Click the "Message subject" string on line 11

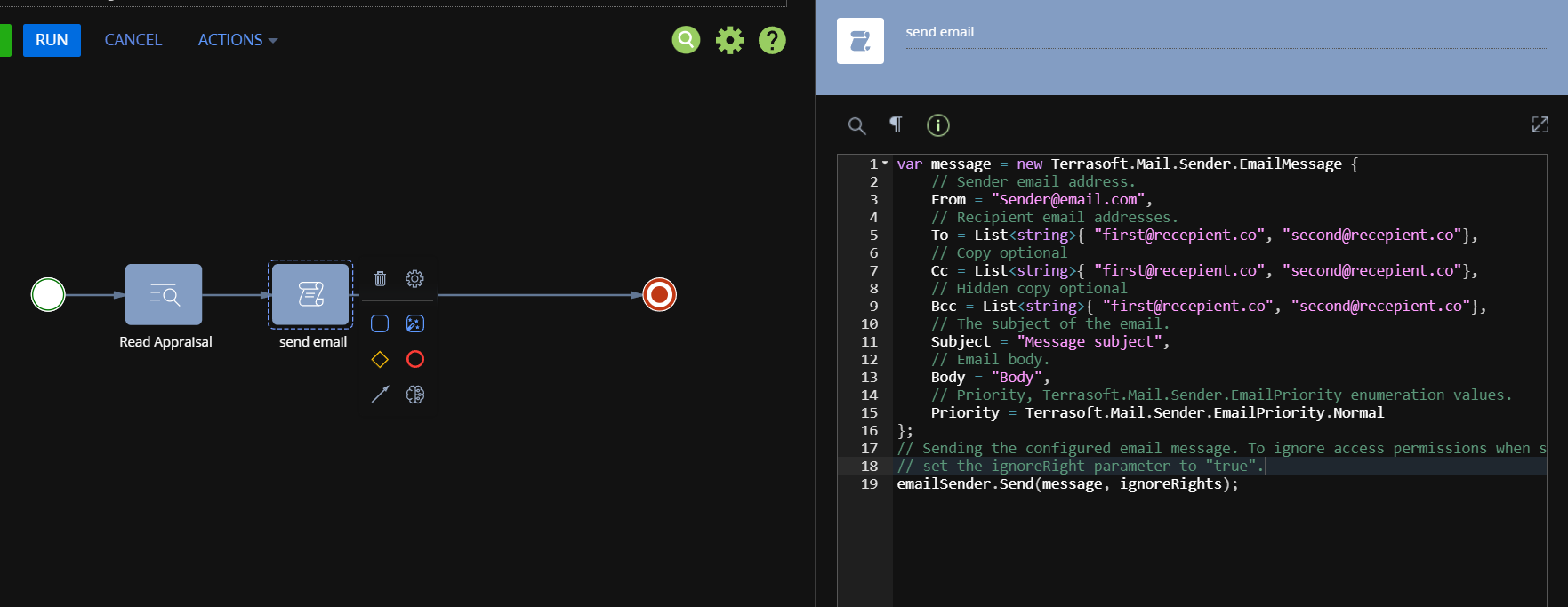tap(1090, 341)
